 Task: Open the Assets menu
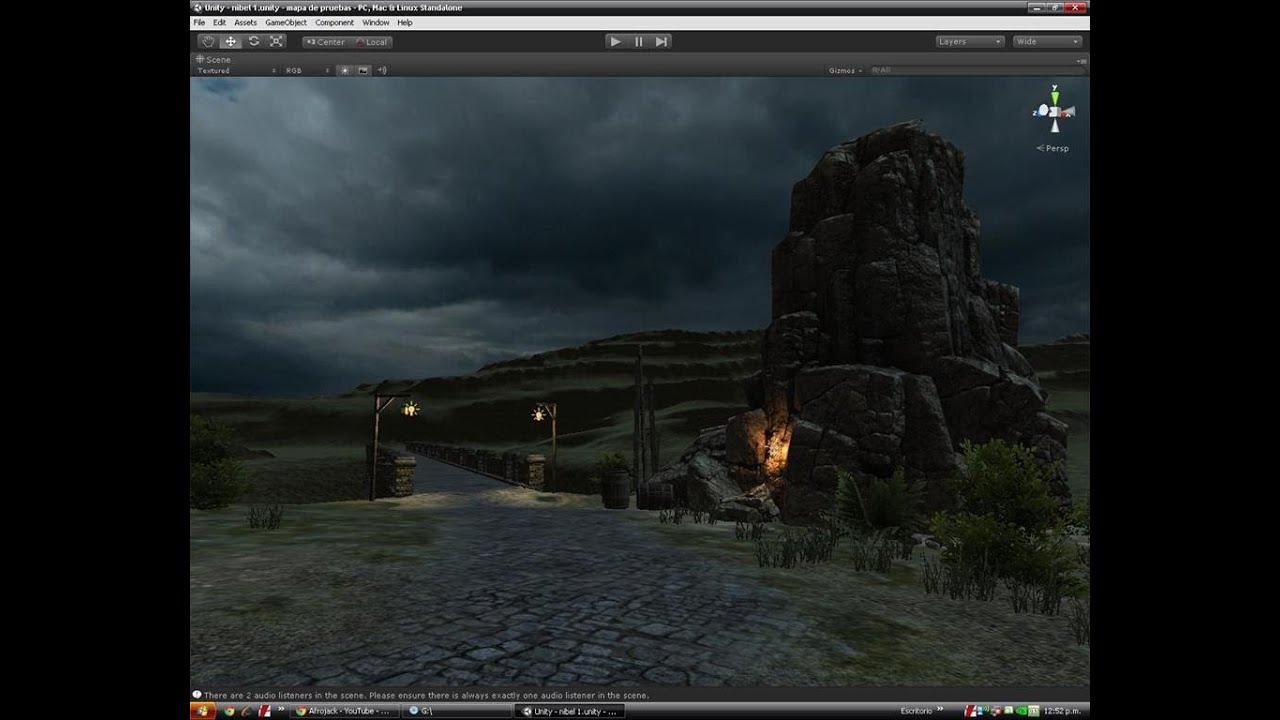[245, 22]
